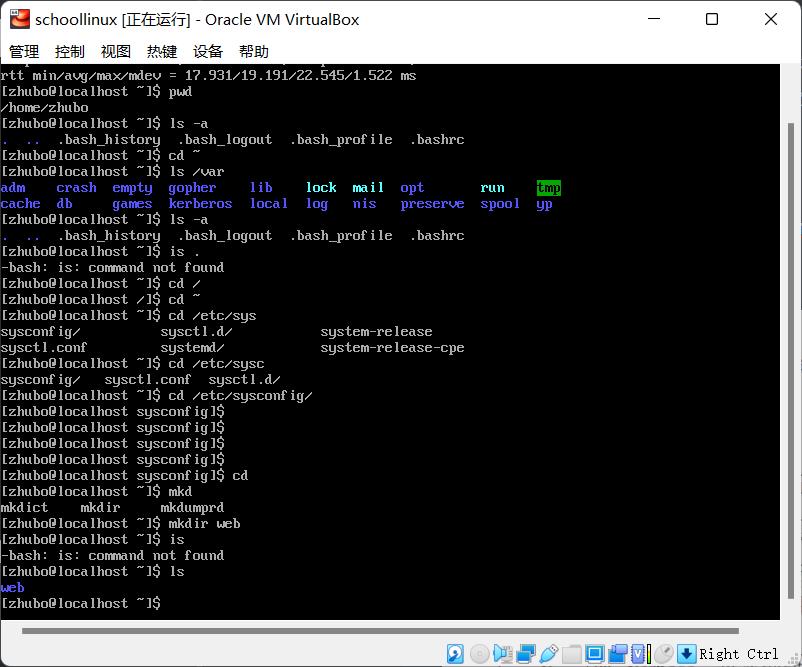This screenshot has width=802, height=667.
Task: Click the optical disc drive status icon
Action: [479, 654]
